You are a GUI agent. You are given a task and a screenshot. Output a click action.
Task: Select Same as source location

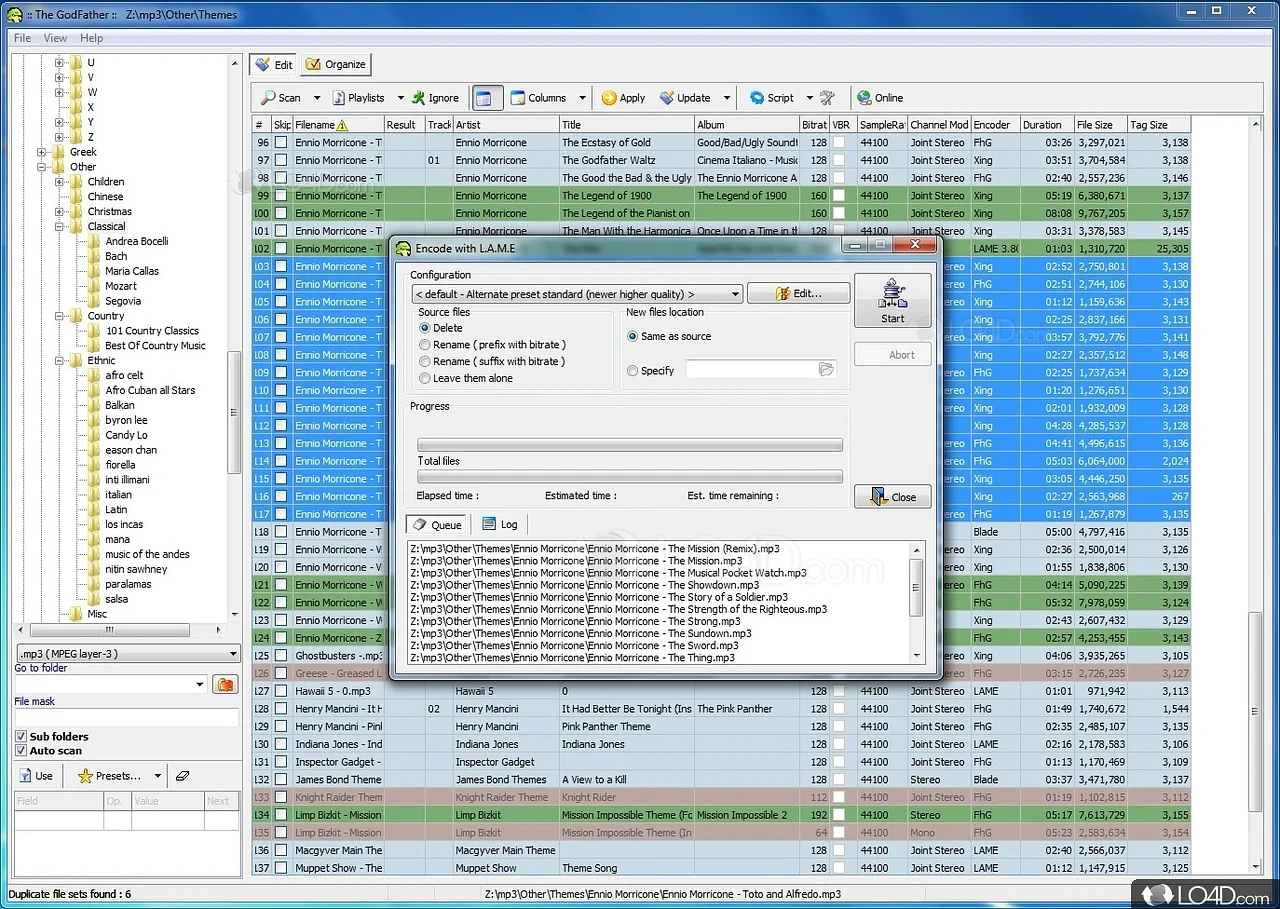tap(669, 336)
